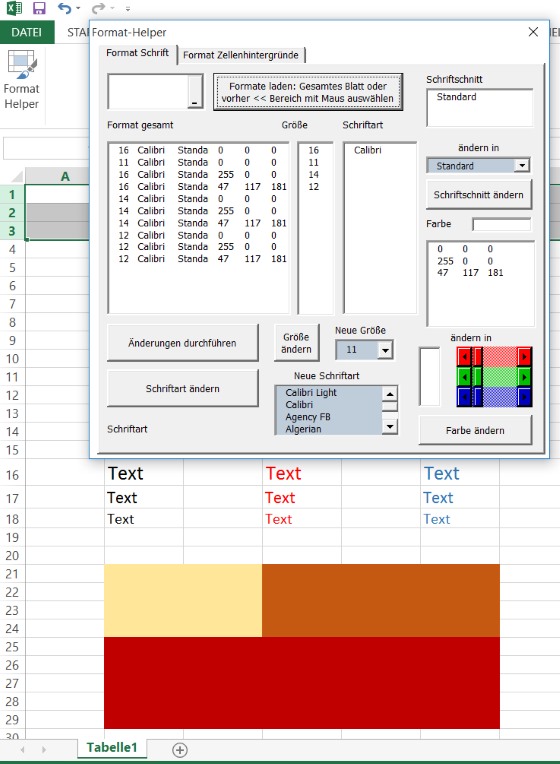Decrease green value with left arrow
560x764 pixels.
click(464, 377)
